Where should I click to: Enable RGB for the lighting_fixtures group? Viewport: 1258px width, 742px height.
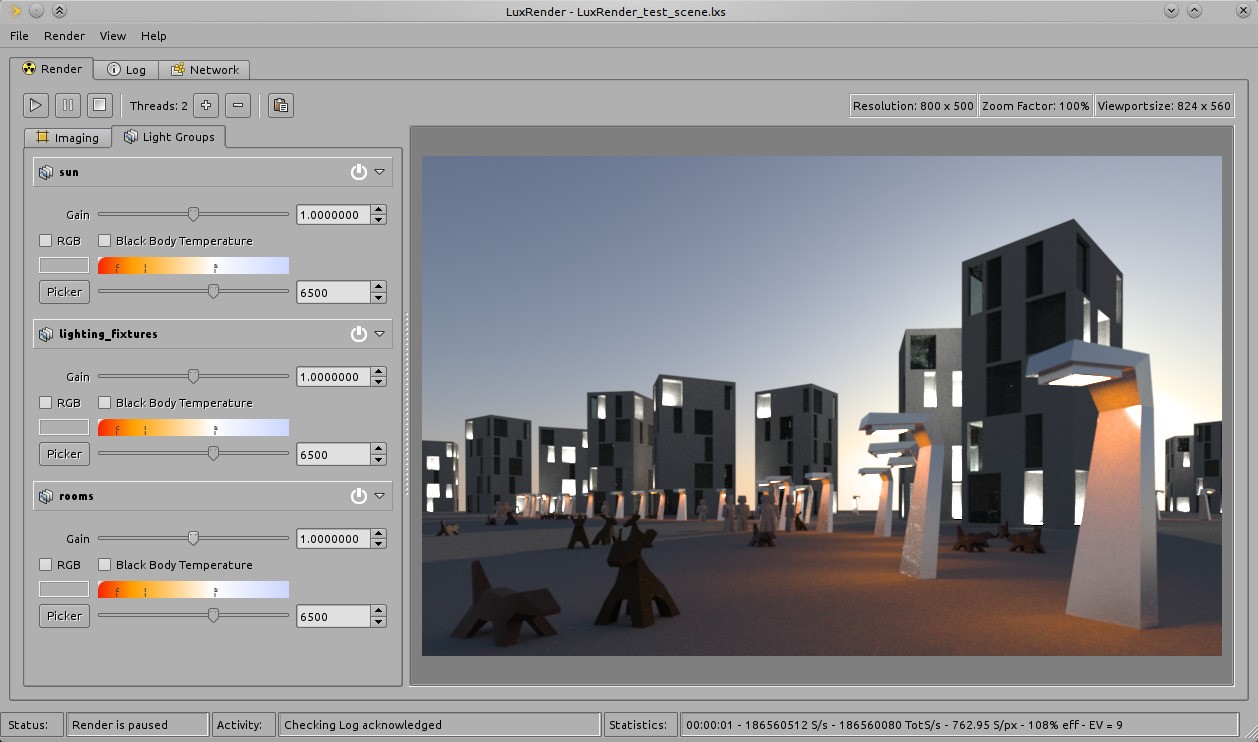click(45, 402)
